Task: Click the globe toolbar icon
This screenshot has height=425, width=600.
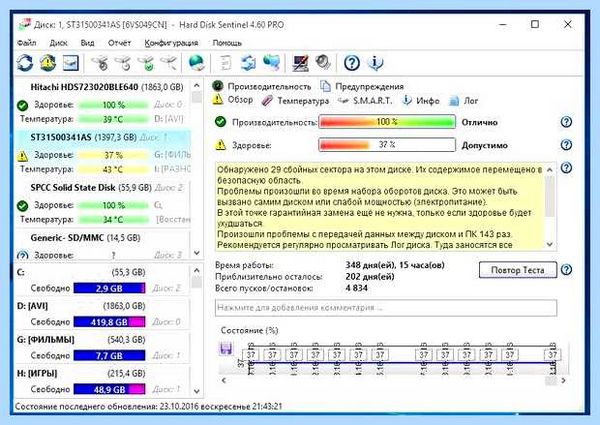Action: pos(197,63)
